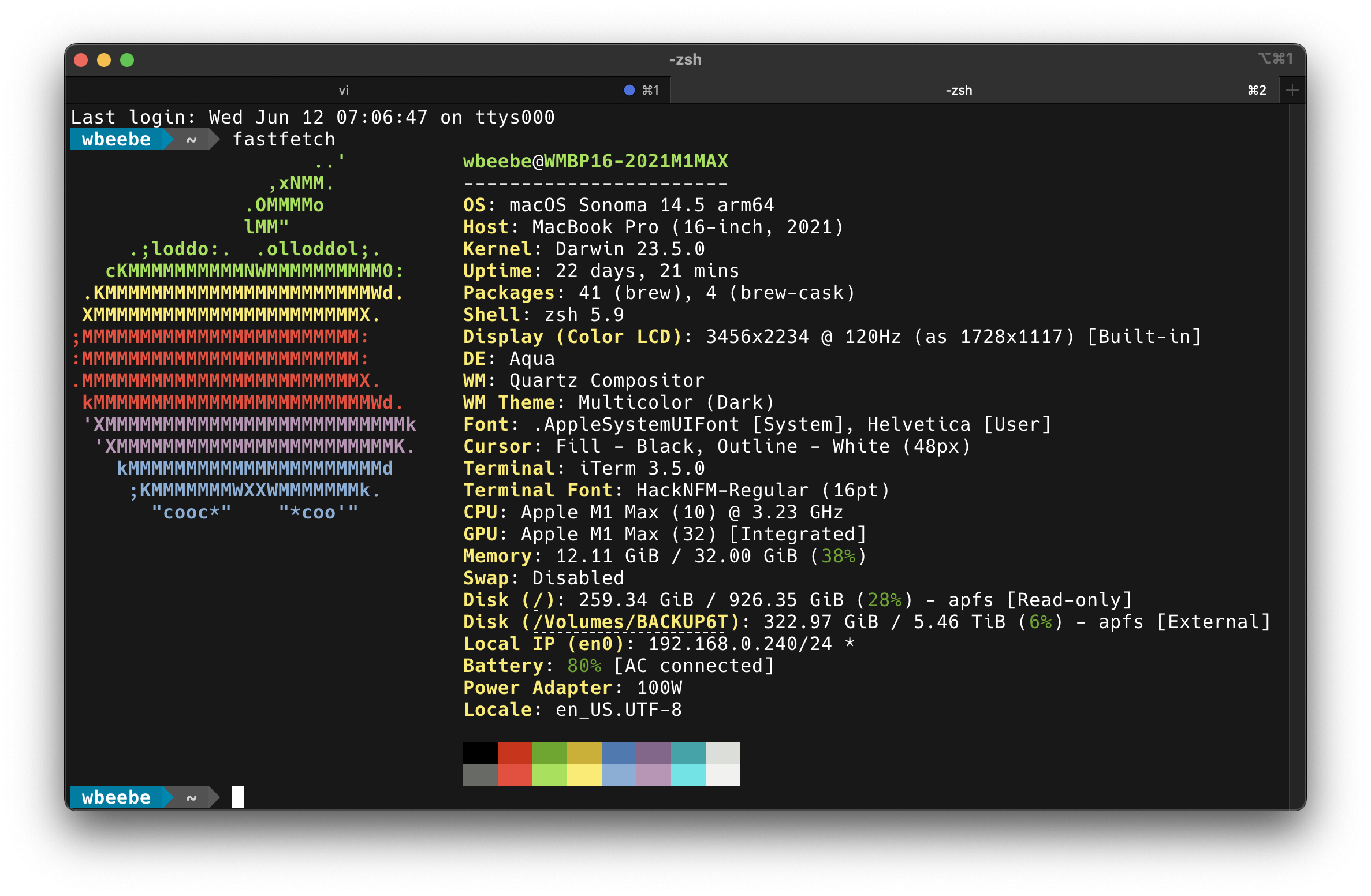Screen dimensions: 1371x896
Task: Click the WM: Quartz Compositor line
Action: (x=584, y=380)
